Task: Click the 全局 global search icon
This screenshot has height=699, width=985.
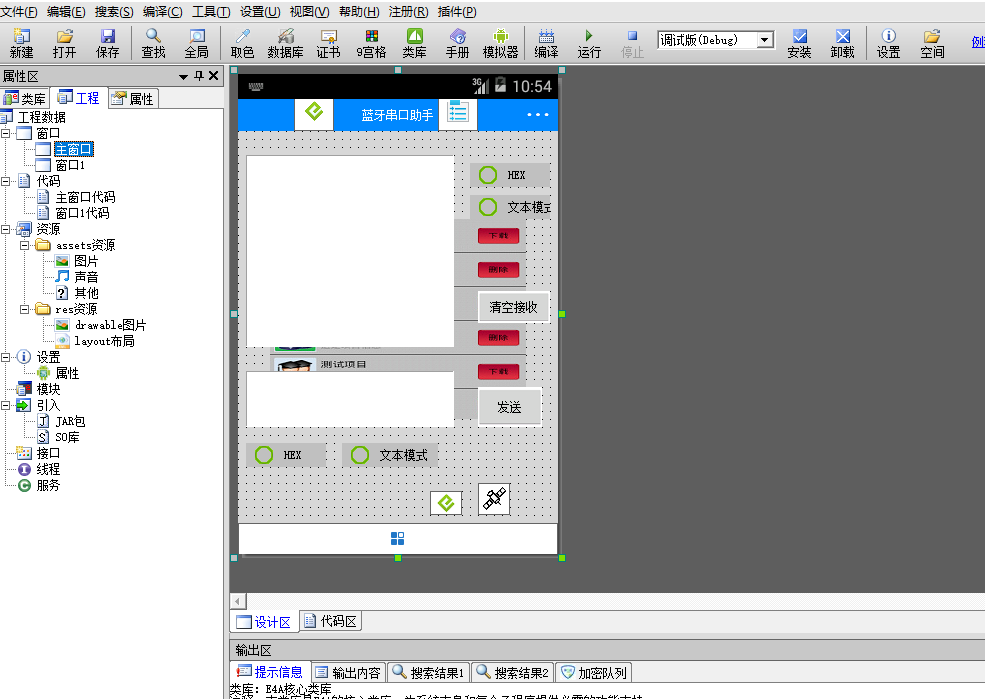Action: point(197,43)
